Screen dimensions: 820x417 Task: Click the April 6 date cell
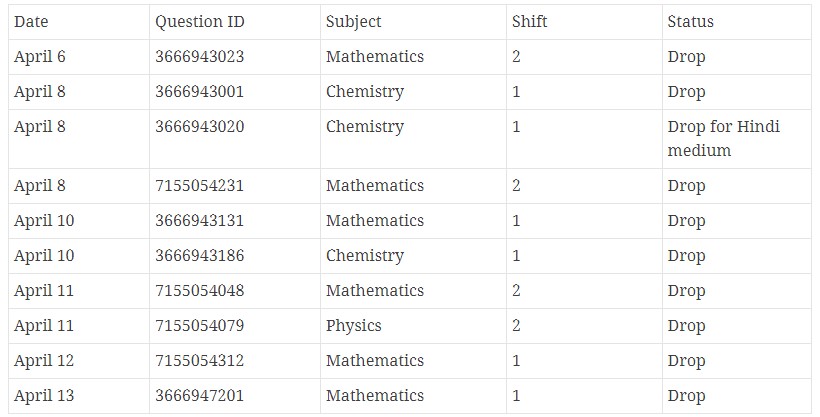coord(40,57)
